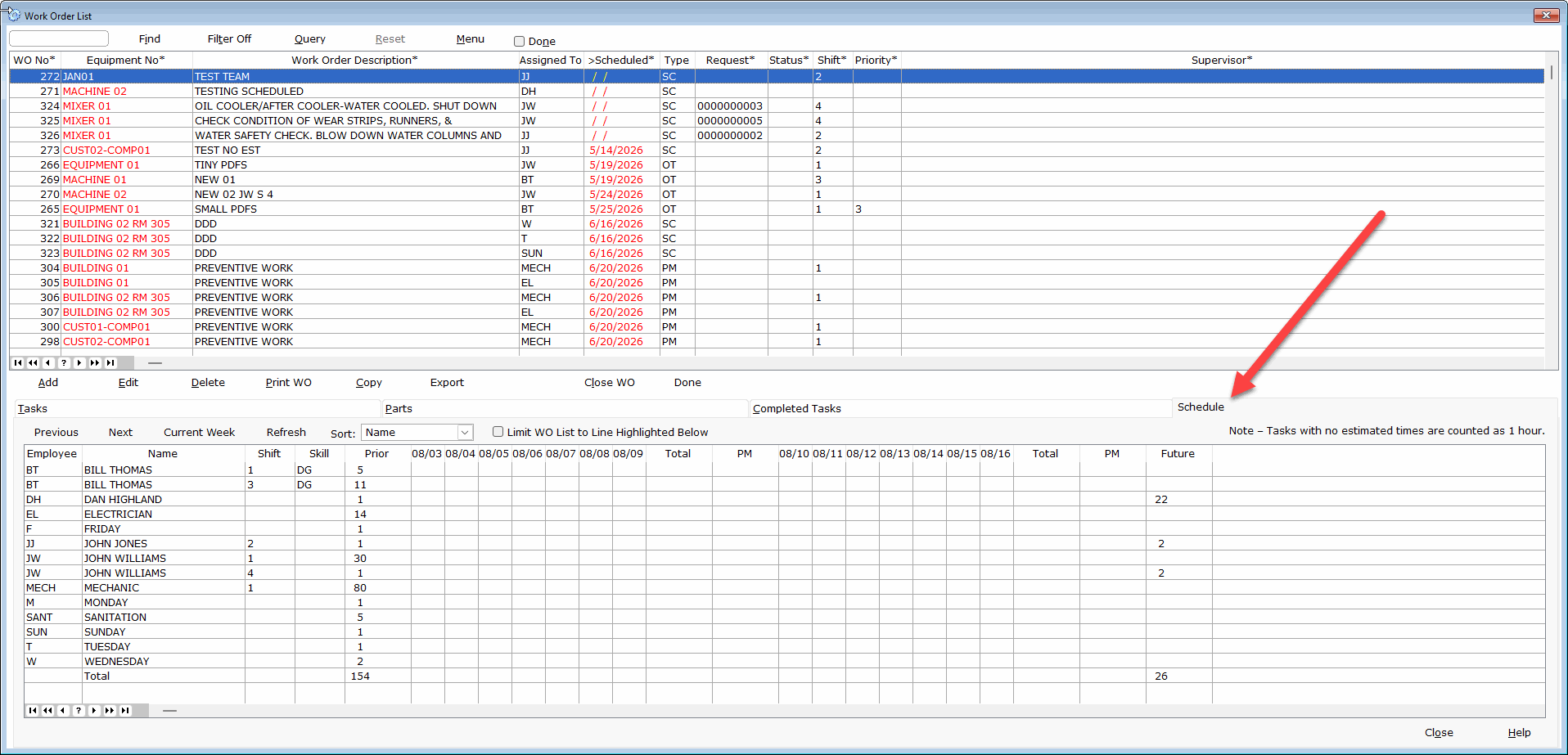Image resolution: width=1568 pixels, height=755 pixels.
Task: Enable Limit WO List to Line Highlighted Below
Action: tap(498, 432)
